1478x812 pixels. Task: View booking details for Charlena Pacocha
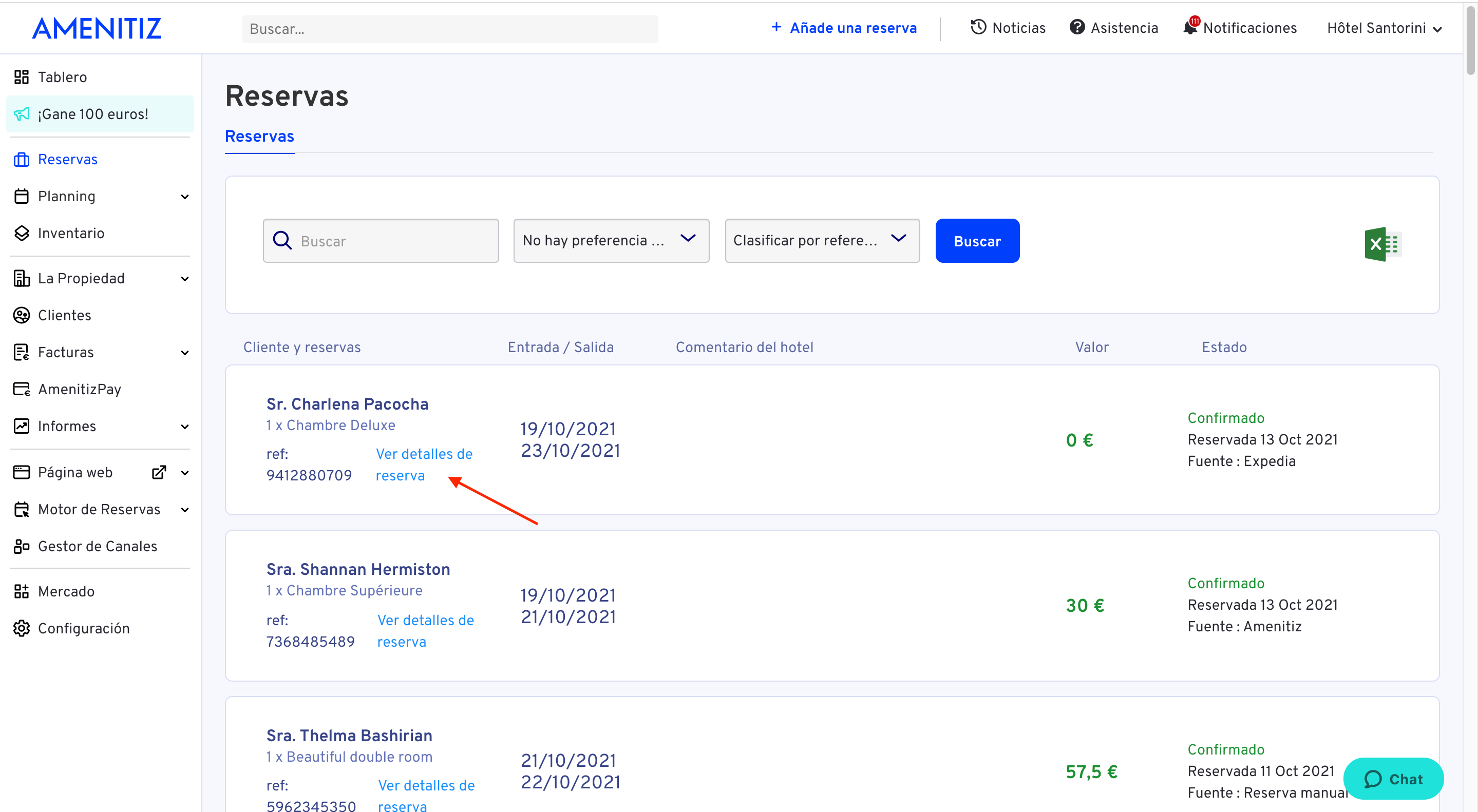tap(424, 465)
